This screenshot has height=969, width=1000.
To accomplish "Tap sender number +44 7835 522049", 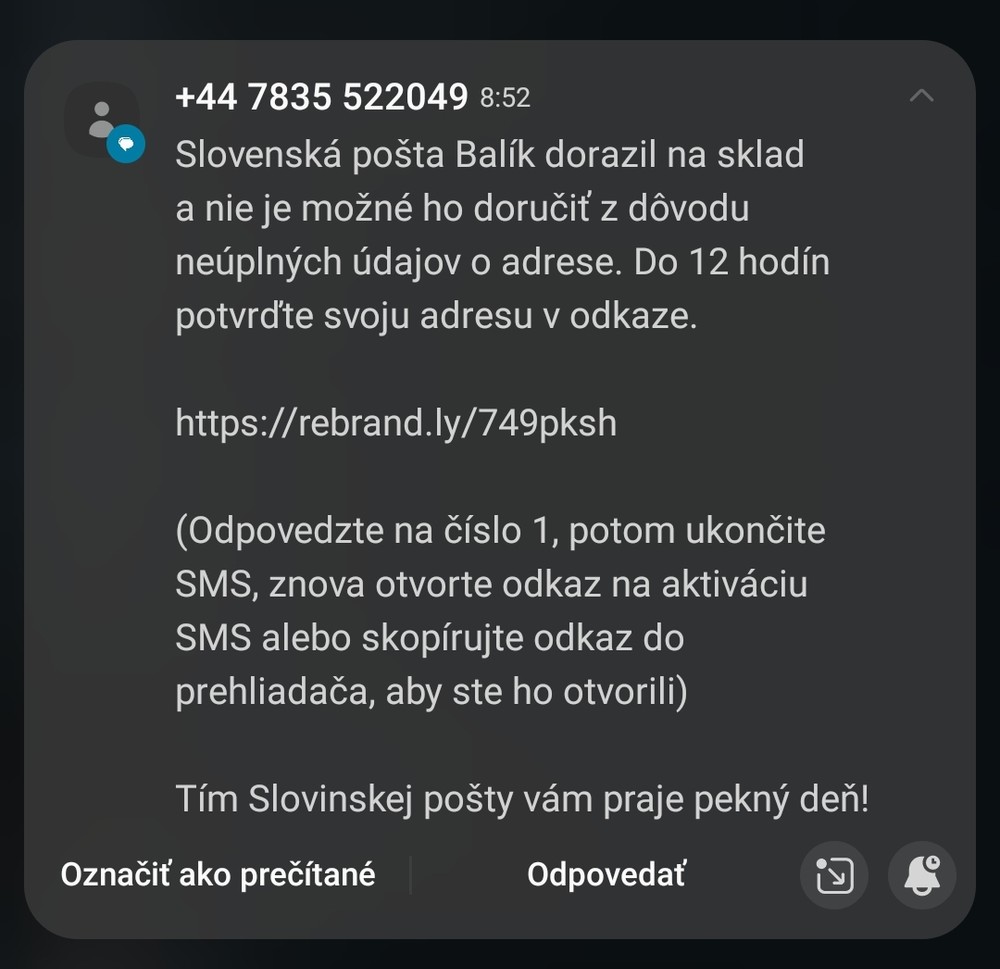I will (x=321, y=97).
